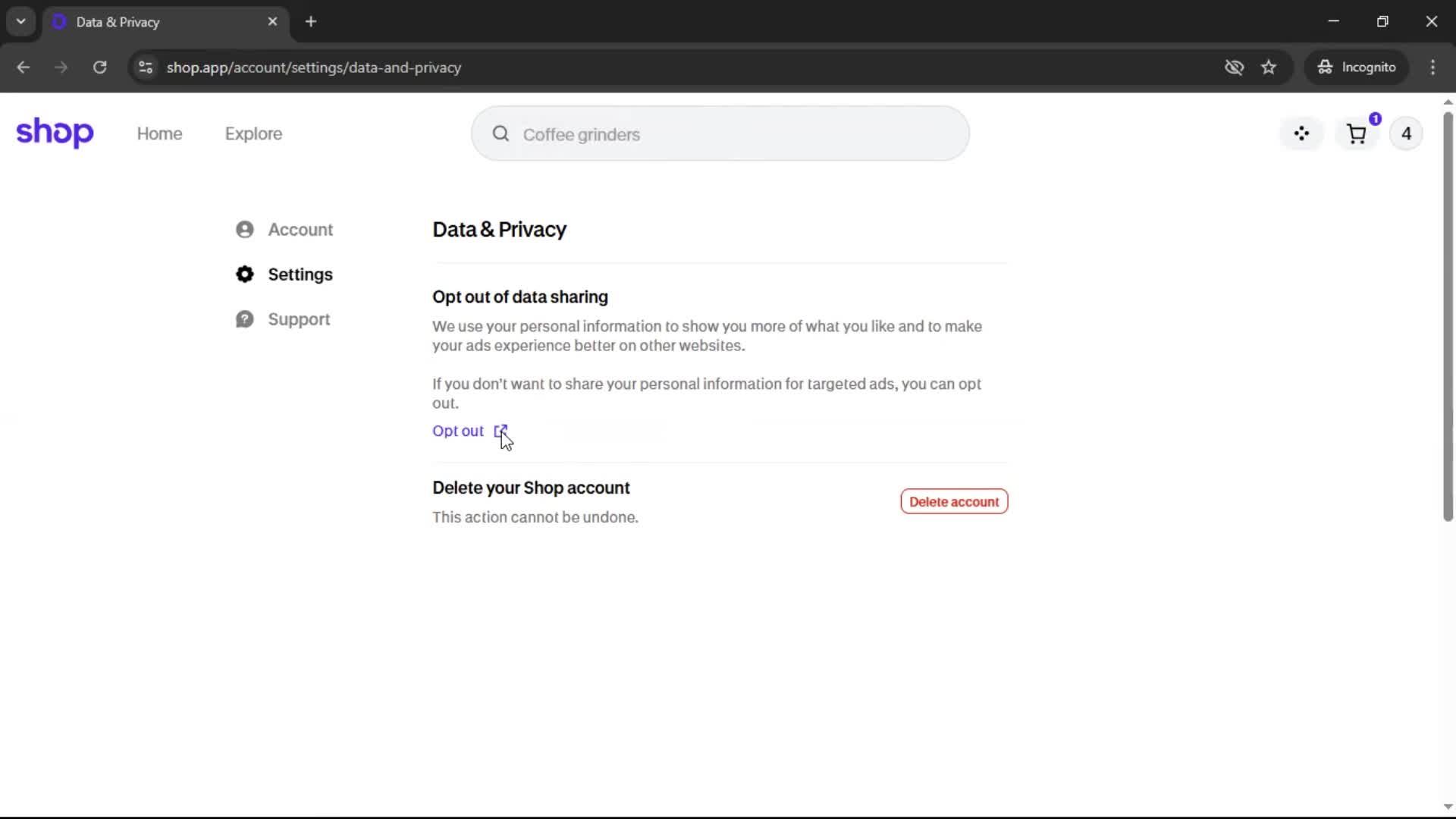
Task: Click the Opt out link
Action: (x=457, y=431)
